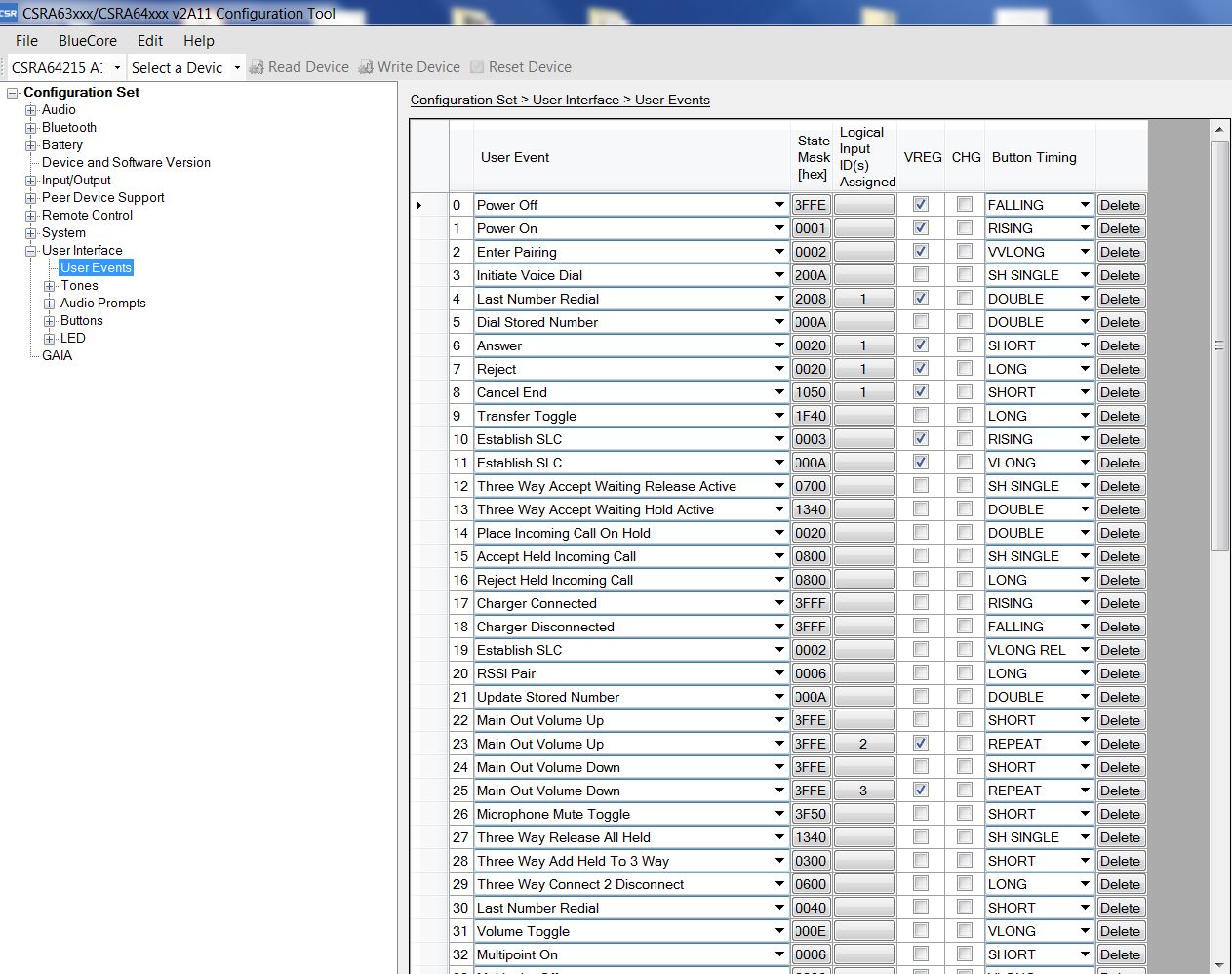Screen dimensions: 1232x974
Task: Expand the Audio tree node
Action: [x=31, y=110]
